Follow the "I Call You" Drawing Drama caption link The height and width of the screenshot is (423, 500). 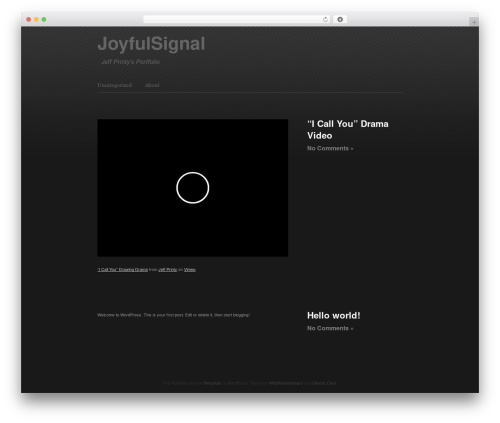coord(122,270)
